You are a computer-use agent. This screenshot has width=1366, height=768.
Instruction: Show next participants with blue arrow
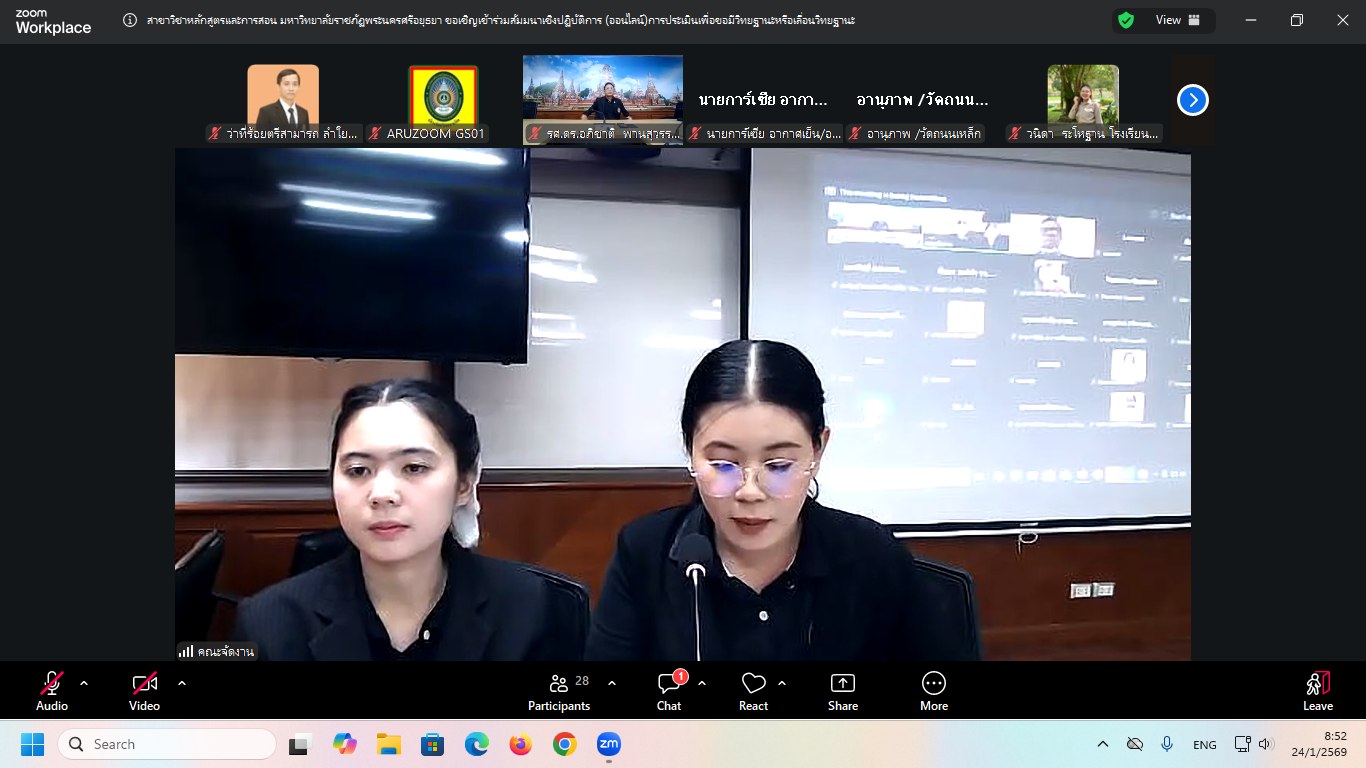(x=1193, y=100)
